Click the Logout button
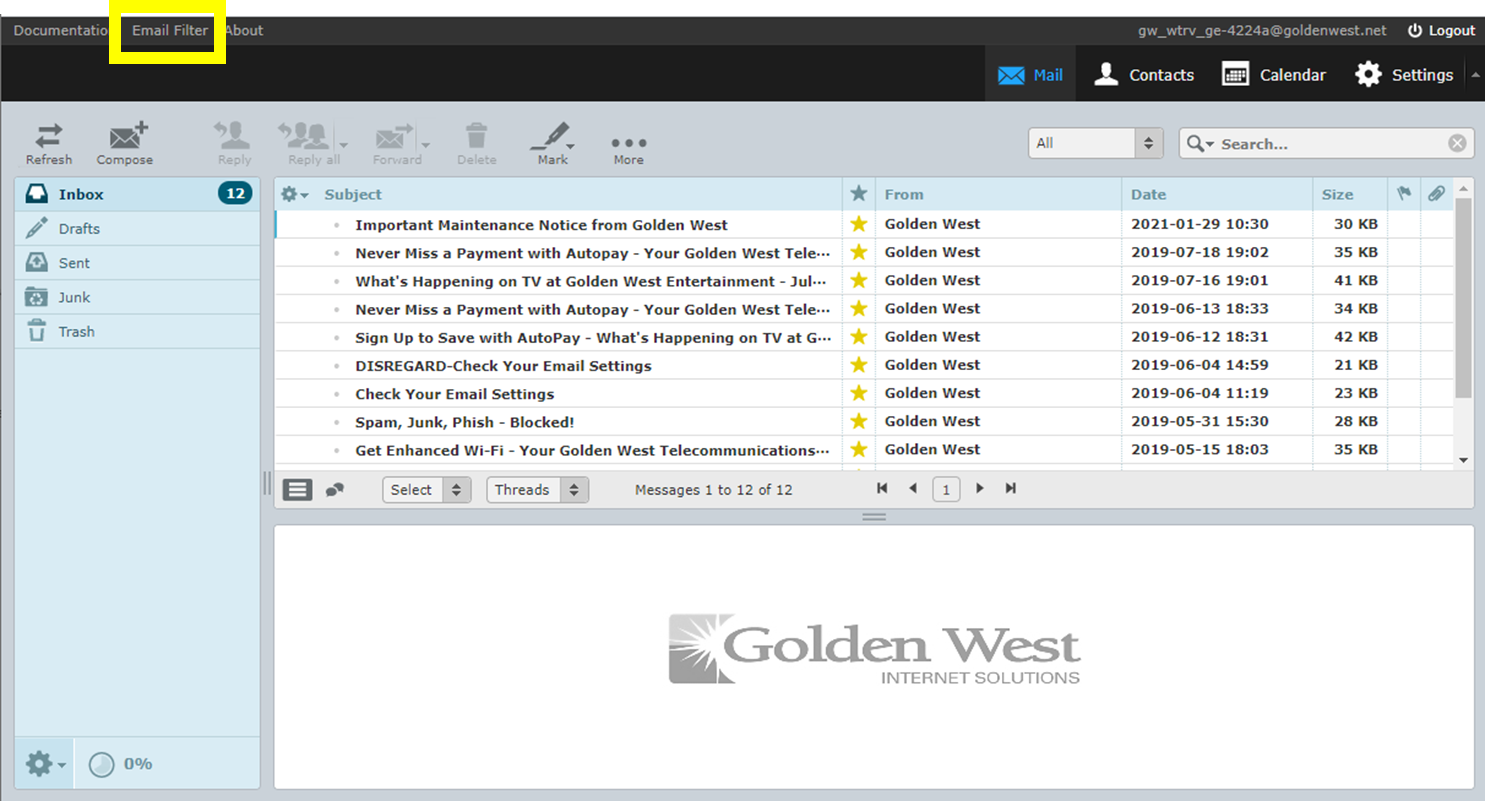This screenshot has height=802, width=1486. click(1441, 30)
